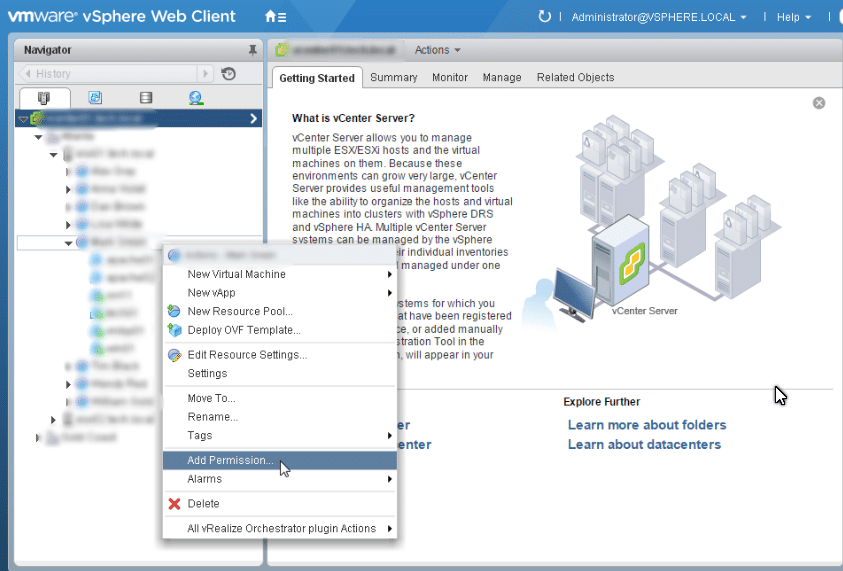The image size is (843, 571).
Task: Click the 'What is vCenter Server?' heading
Action: tap(353, 118)
